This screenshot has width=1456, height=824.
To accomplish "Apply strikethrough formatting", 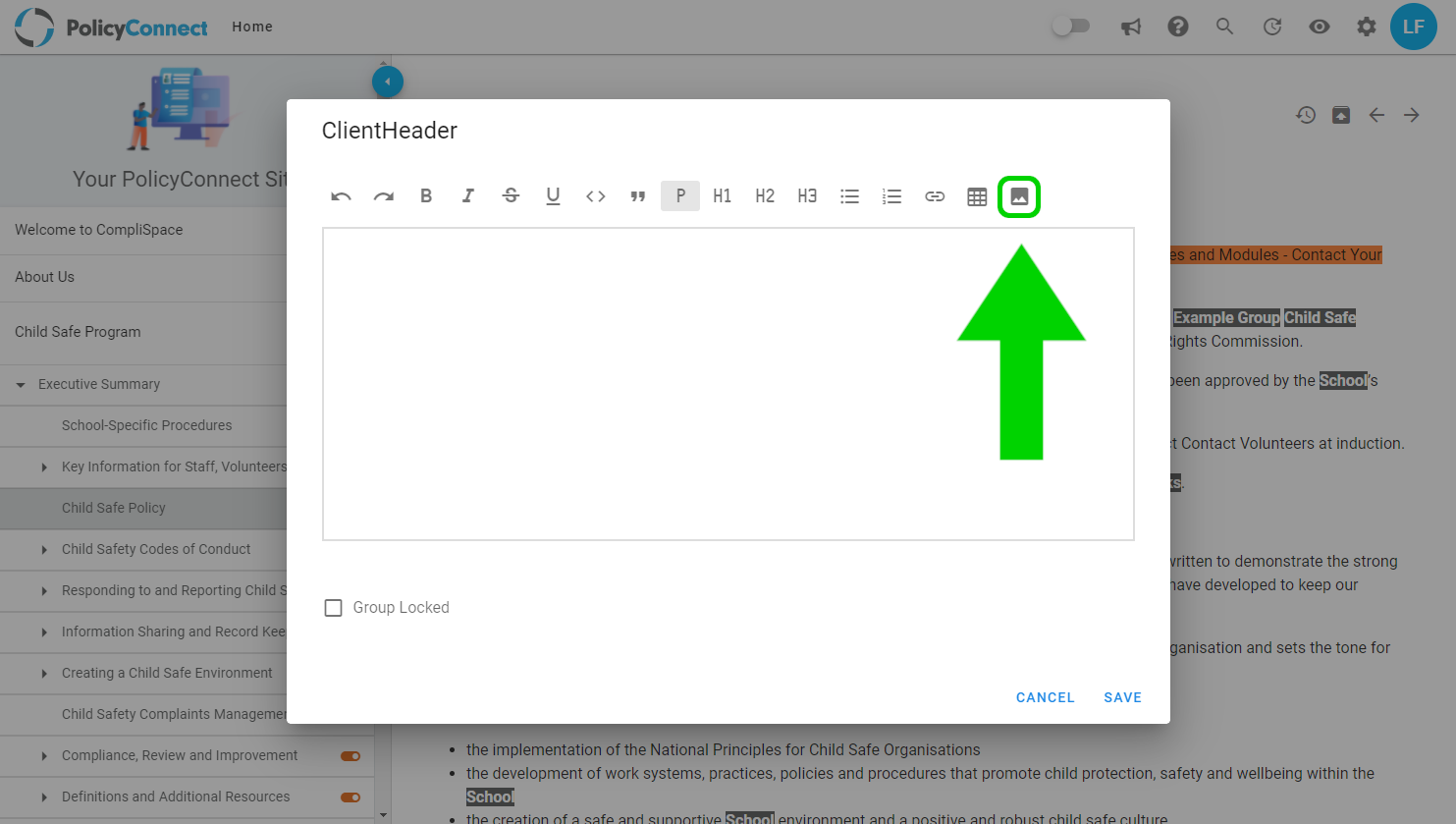I will click(511, 195).
